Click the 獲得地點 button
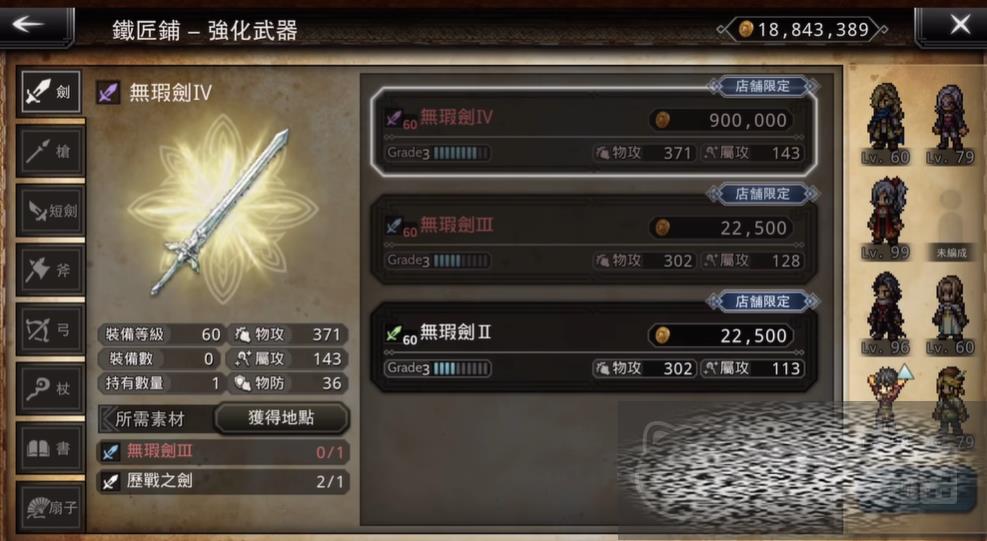This screenshot has height=541, width=987. (x=281, y=418)
